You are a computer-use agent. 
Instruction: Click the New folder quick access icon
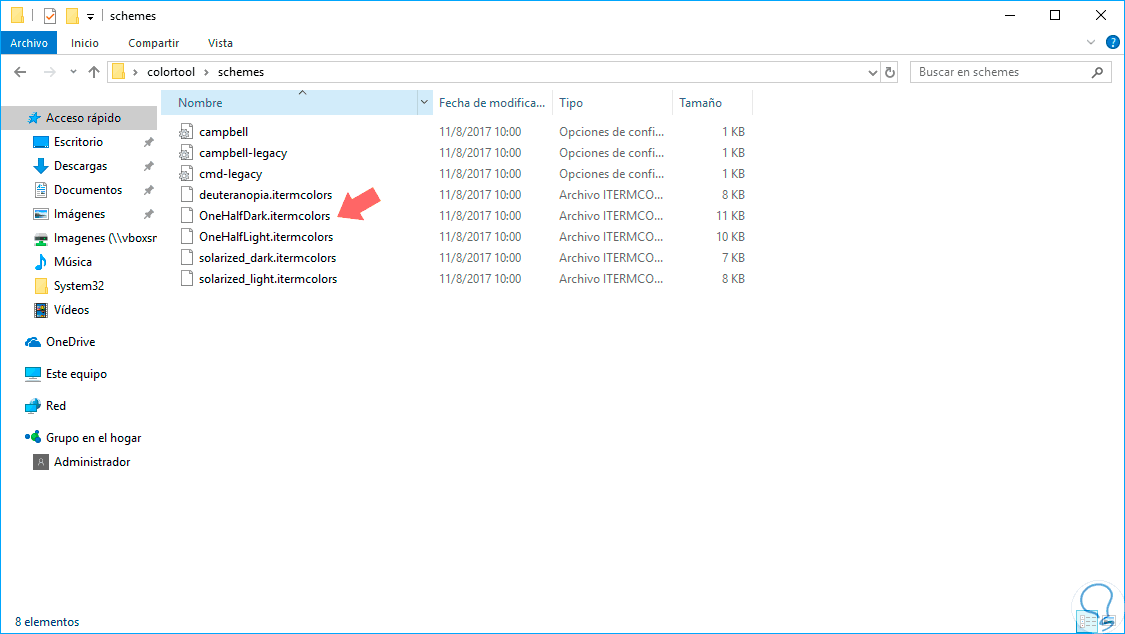pos(72,15)
